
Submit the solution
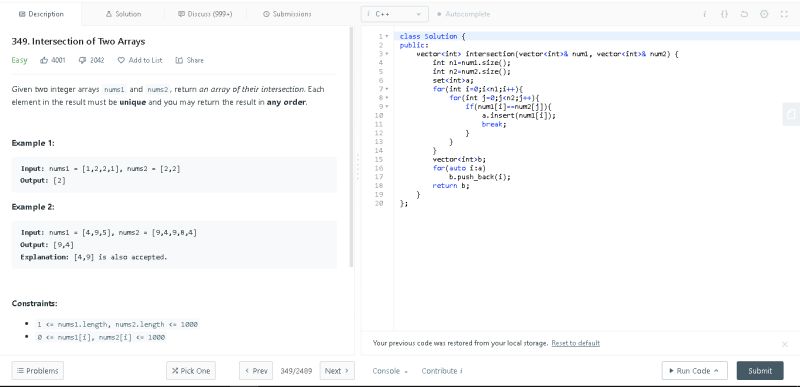click(760, 371)
